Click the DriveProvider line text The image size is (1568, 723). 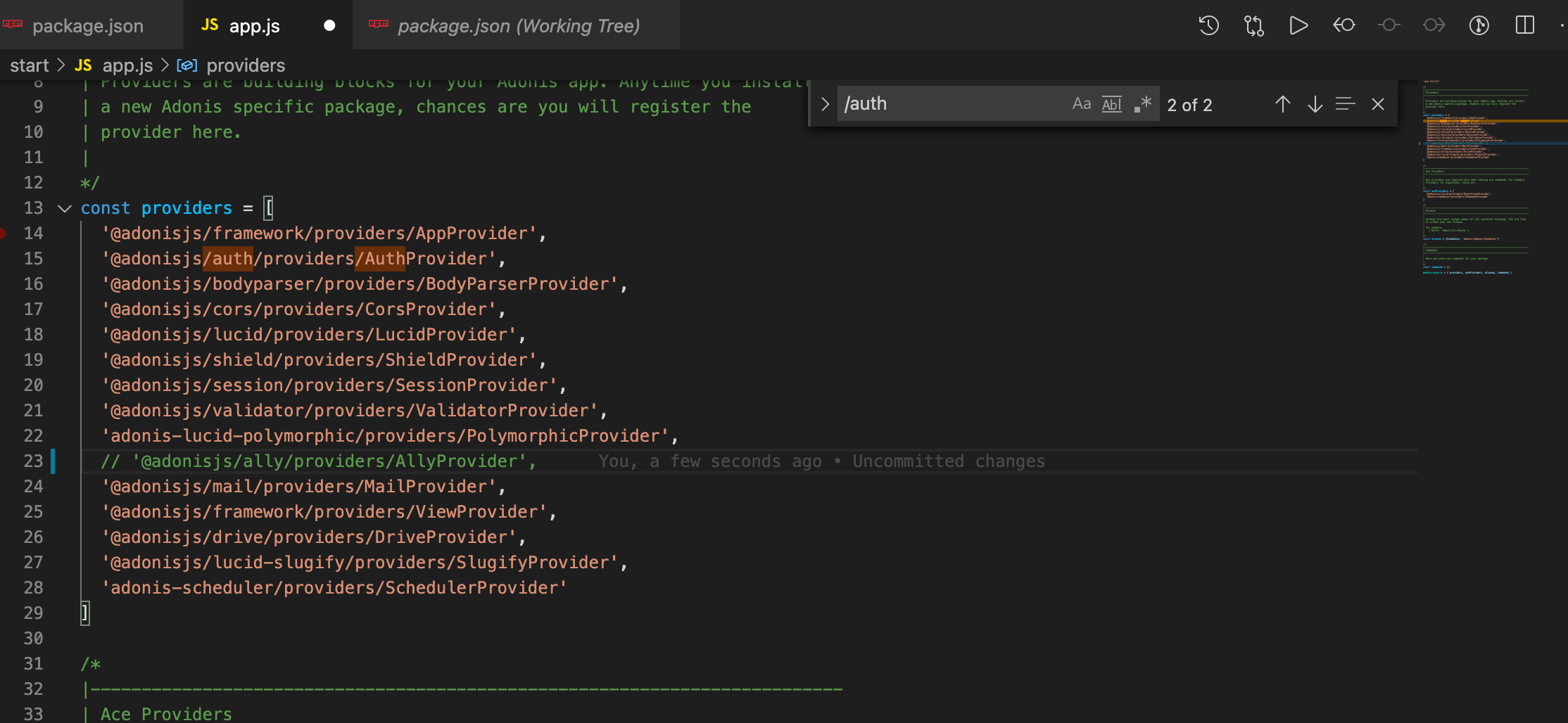[314, 537]
